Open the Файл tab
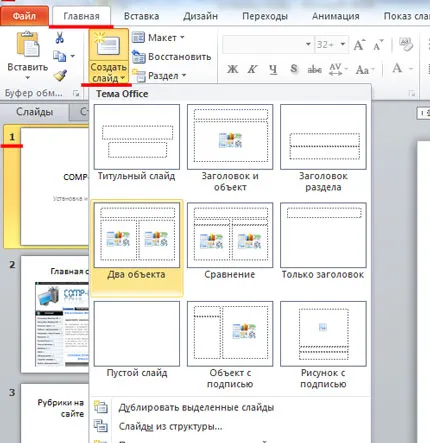 coord(24,16)
